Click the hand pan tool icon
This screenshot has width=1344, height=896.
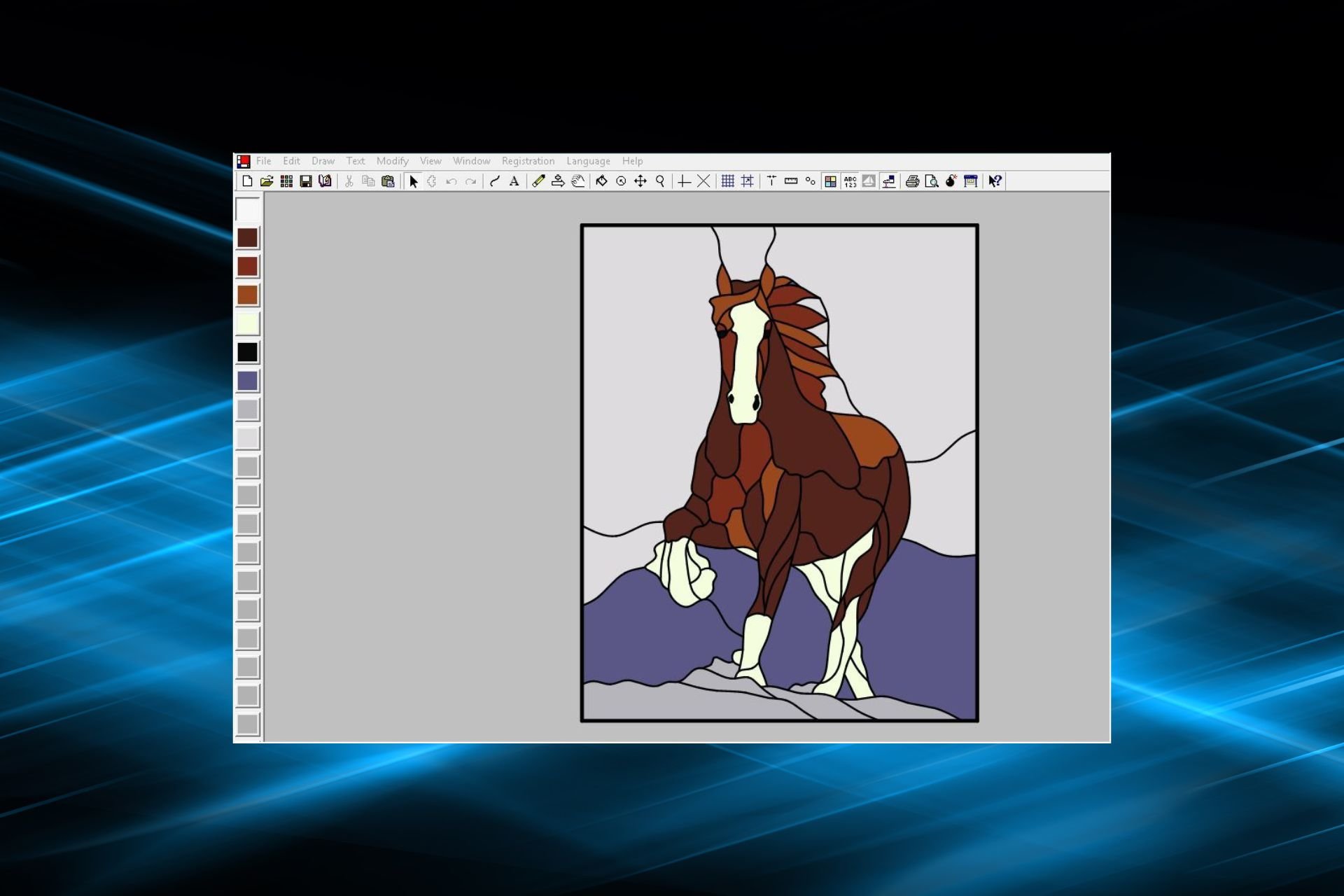(x=577, y=181)
